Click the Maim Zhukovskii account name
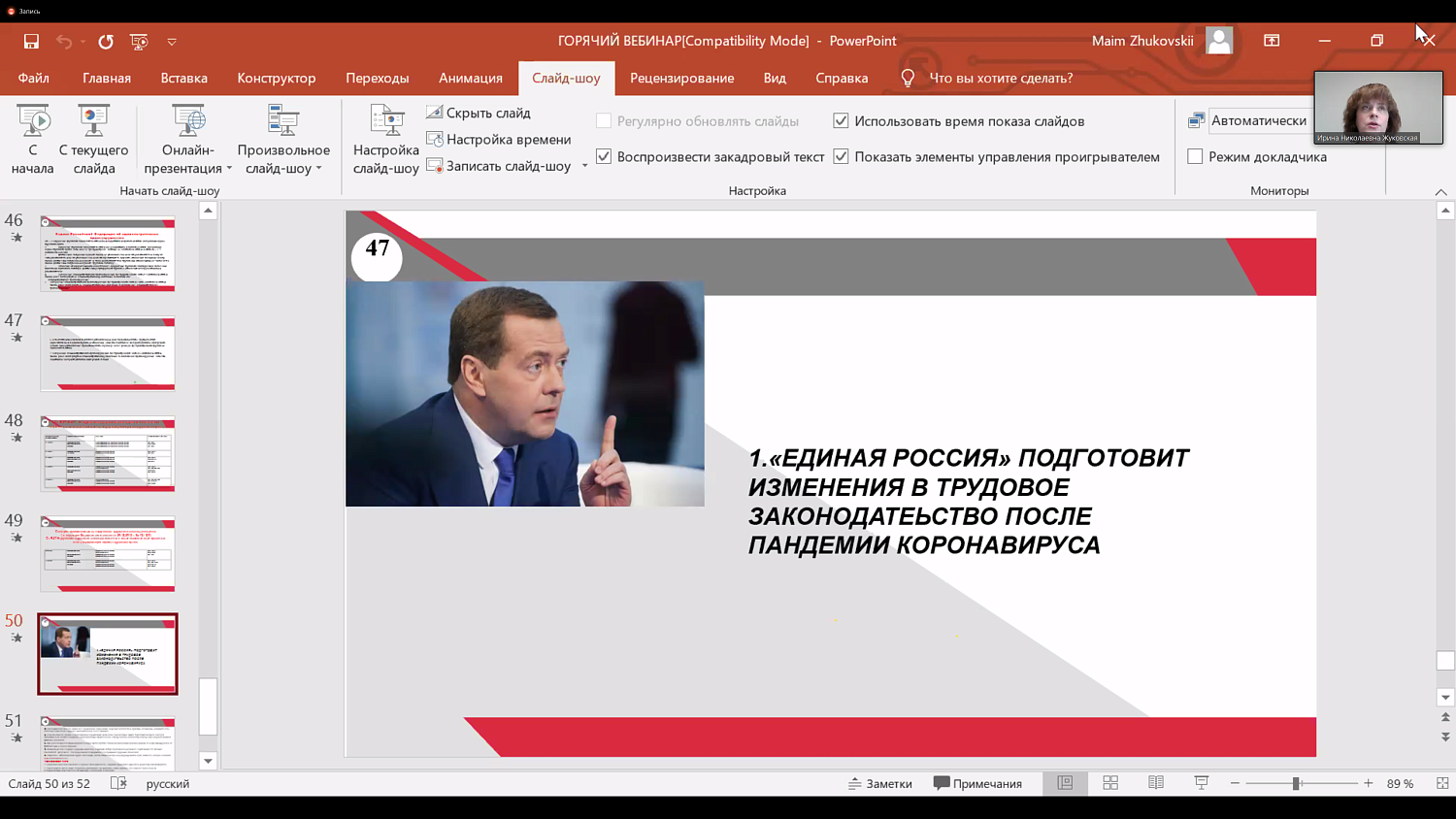The image size is (1456, 819). [x=1142, y=41]
